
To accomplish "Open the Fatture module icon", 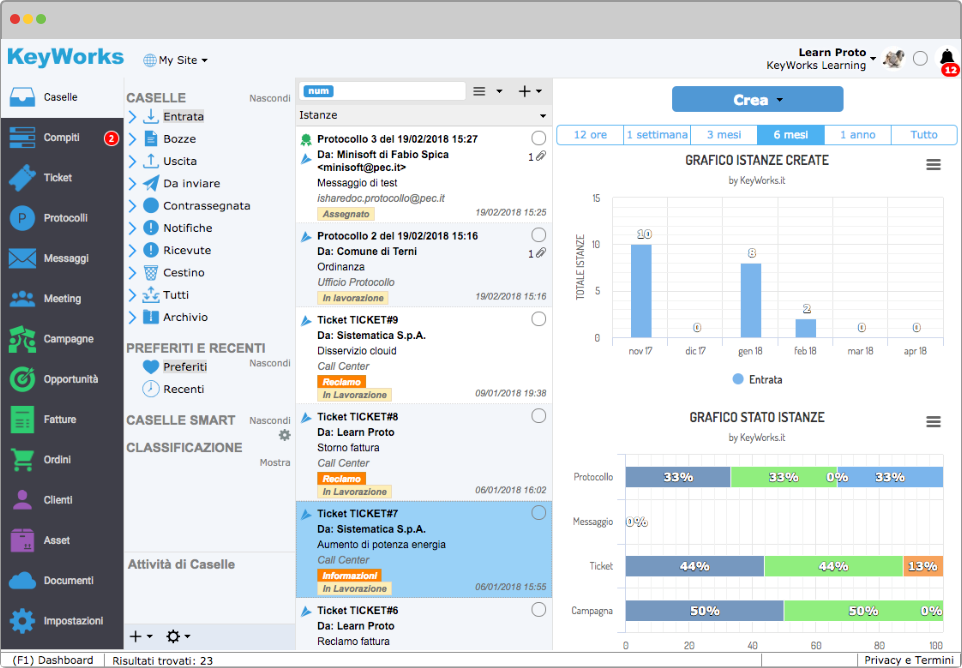I will point(22,420).
